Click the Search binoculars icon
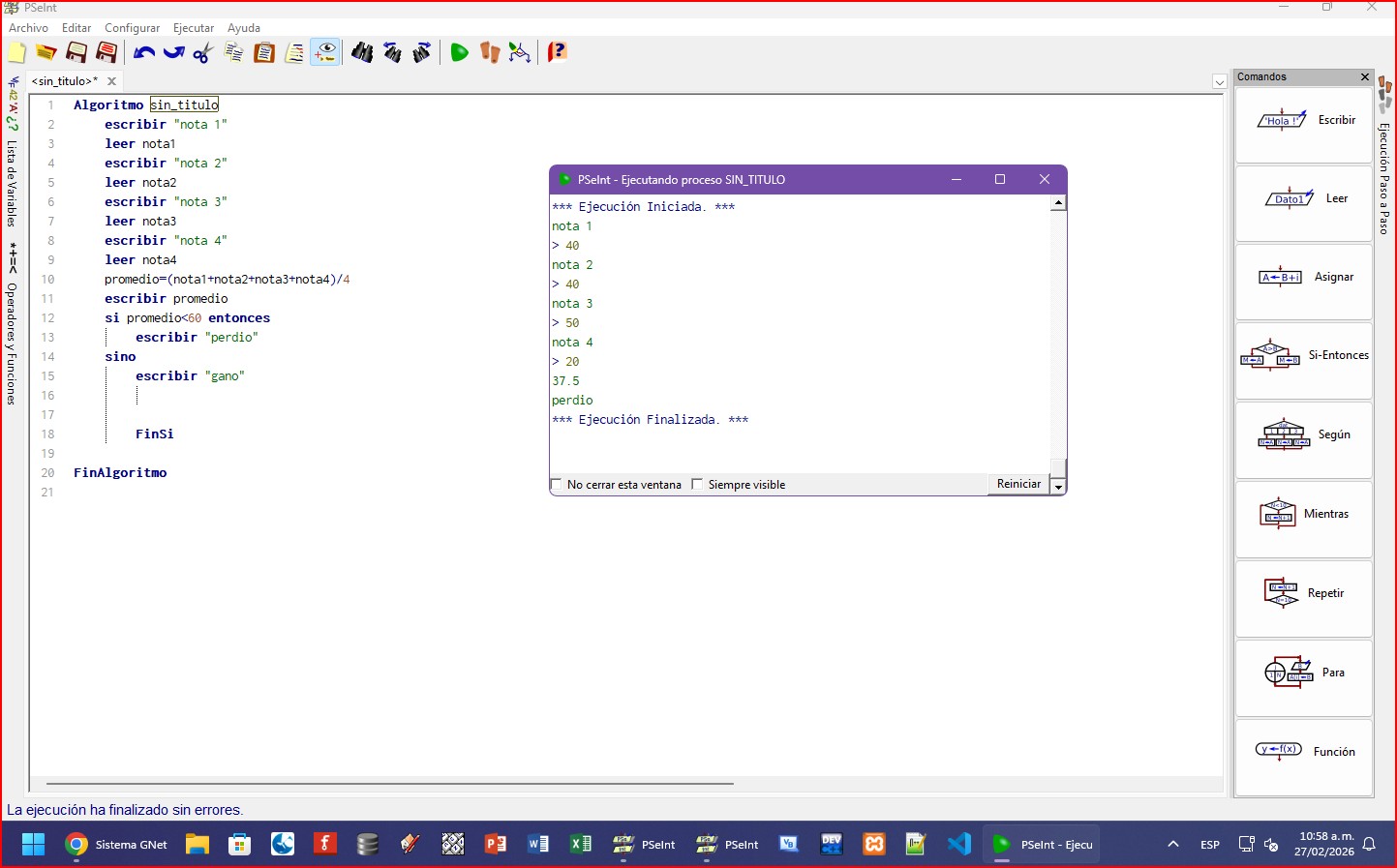 click(362, 52)
